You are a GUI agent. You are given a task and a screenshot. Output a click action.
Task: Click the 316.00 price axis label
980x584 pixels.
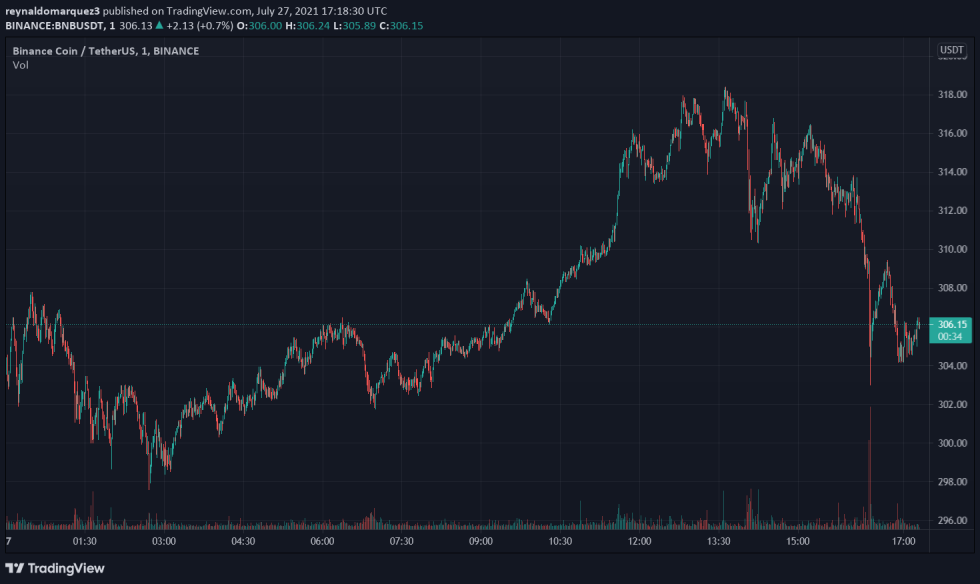click(x=952, y=133)
